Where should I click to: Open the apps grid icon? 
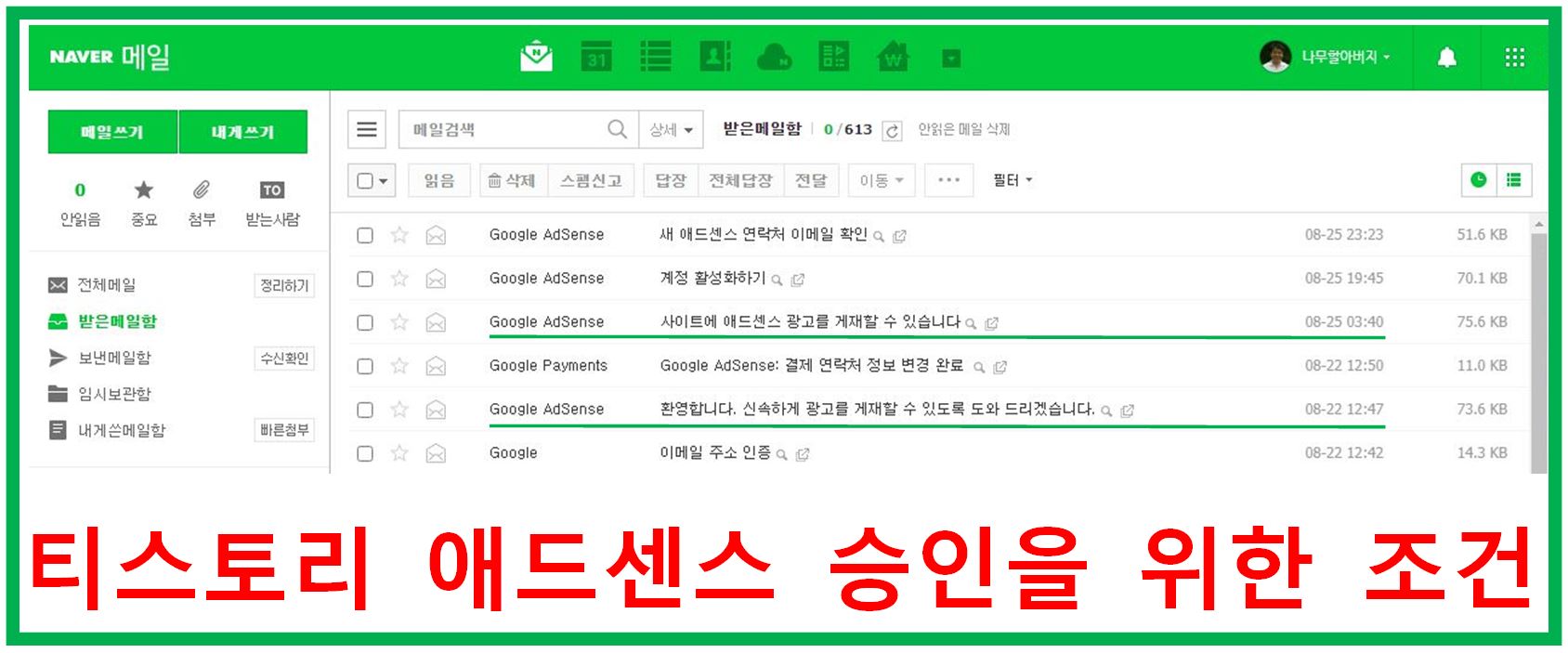[x=1514, y=58]
